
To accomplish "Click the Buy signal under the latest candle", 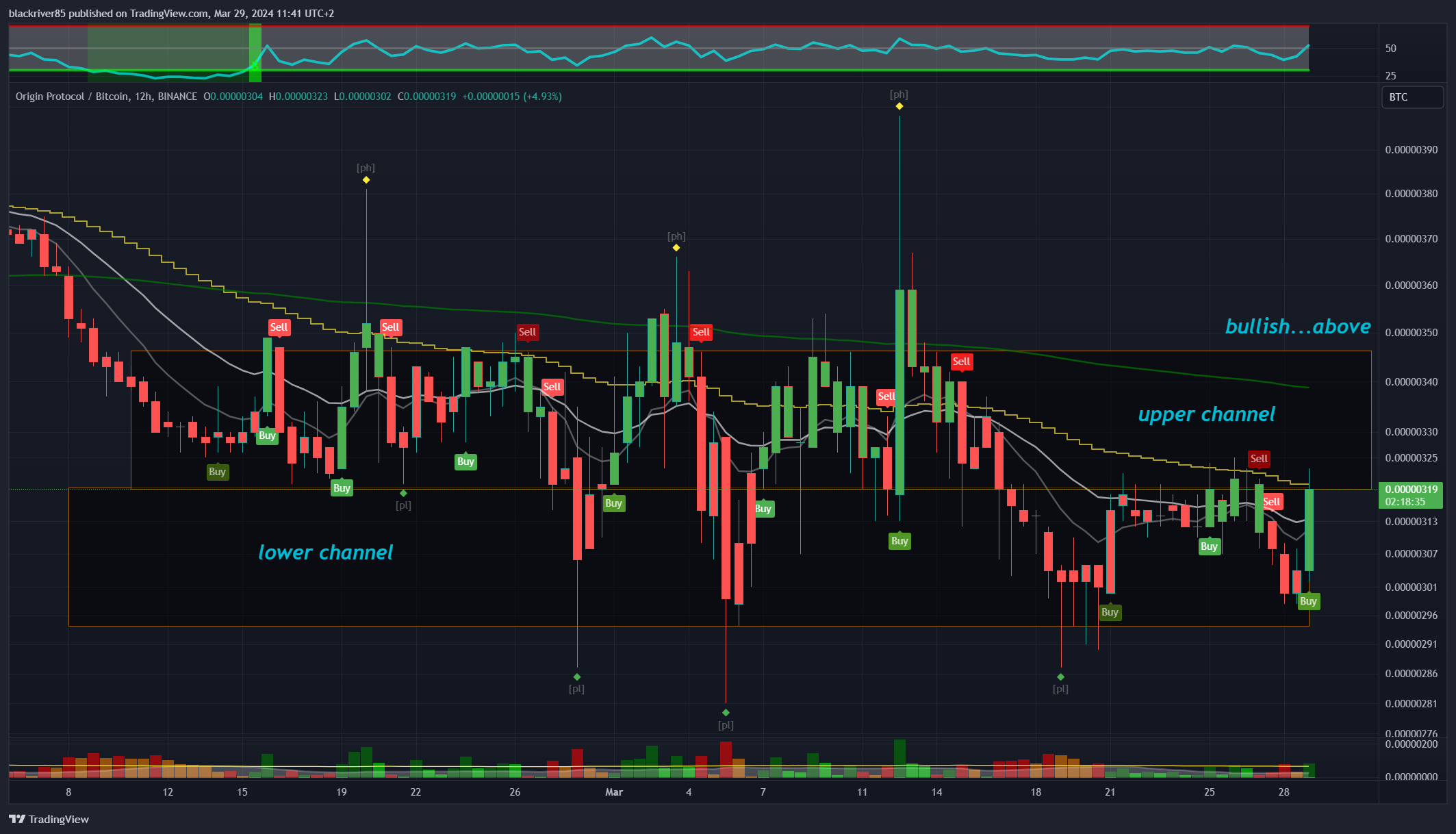I will tap(1308, 601).
